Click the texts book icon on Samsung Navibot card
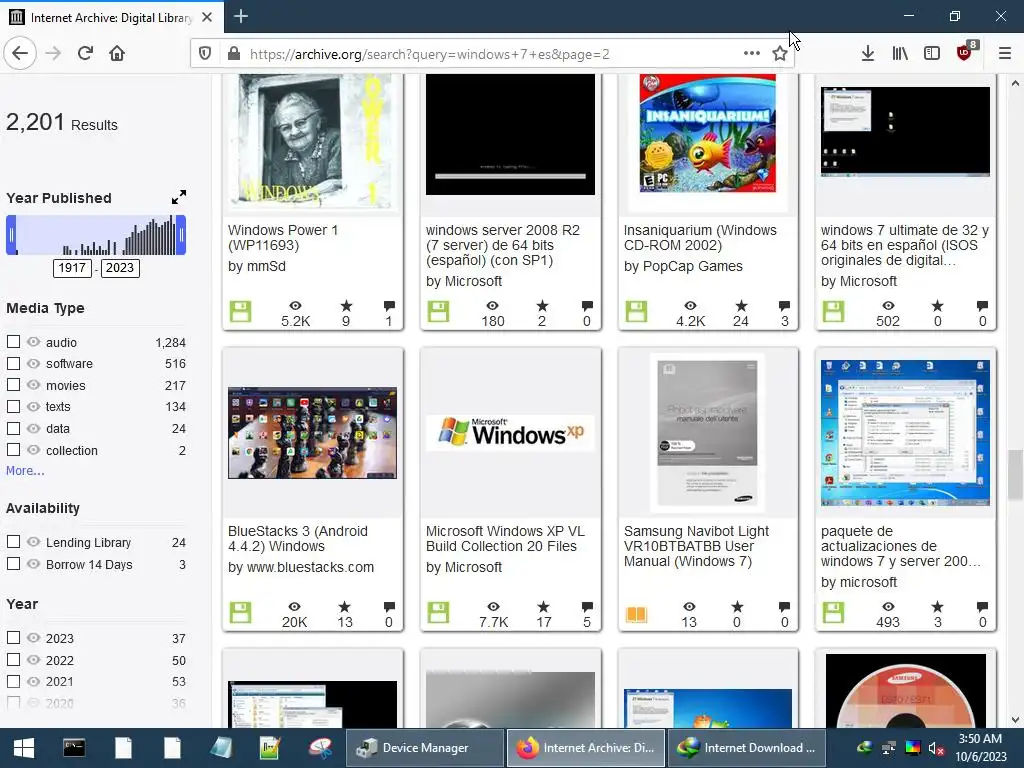 [636, 614]
